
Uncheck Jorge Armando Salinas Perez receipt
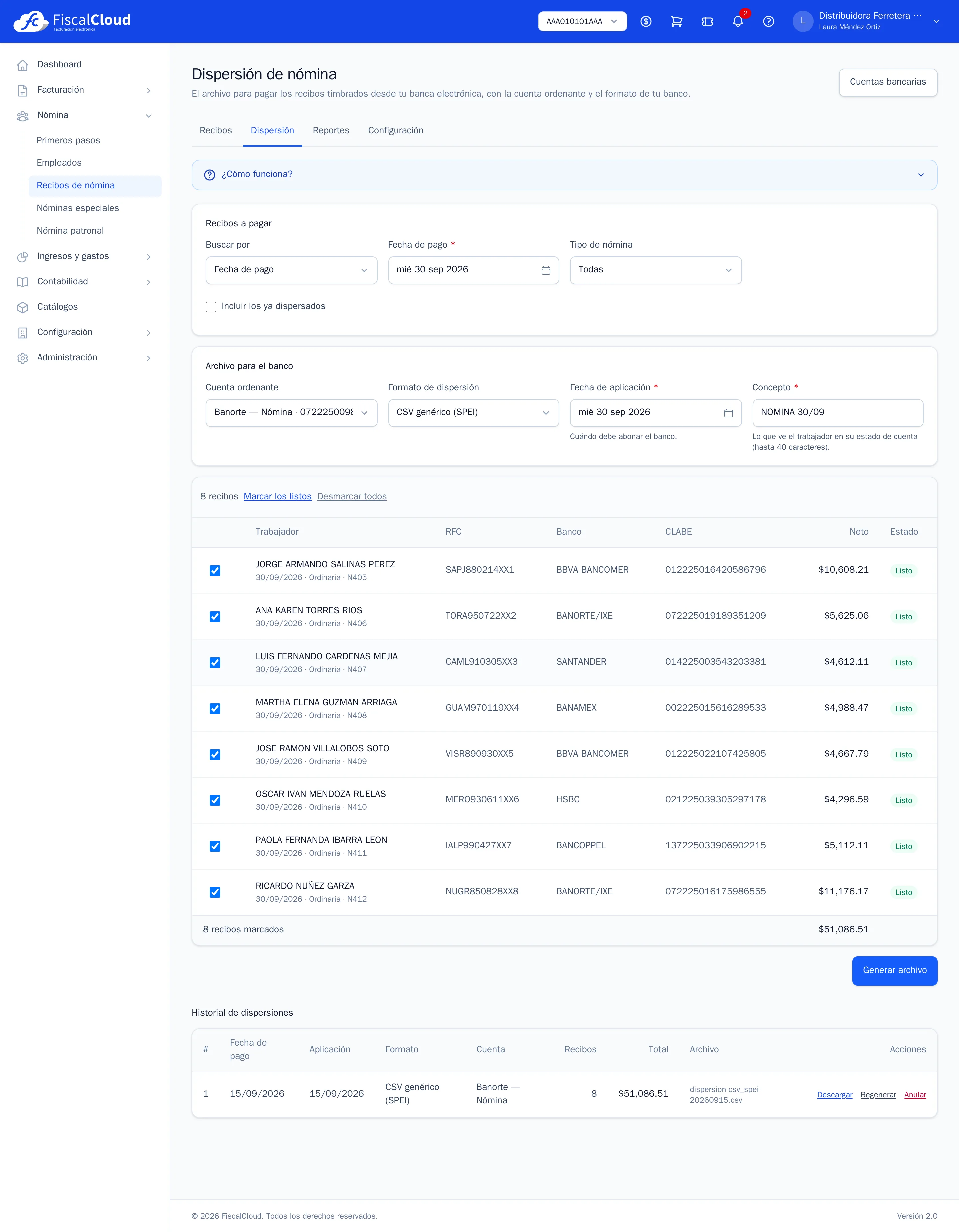tap(215, 571)
